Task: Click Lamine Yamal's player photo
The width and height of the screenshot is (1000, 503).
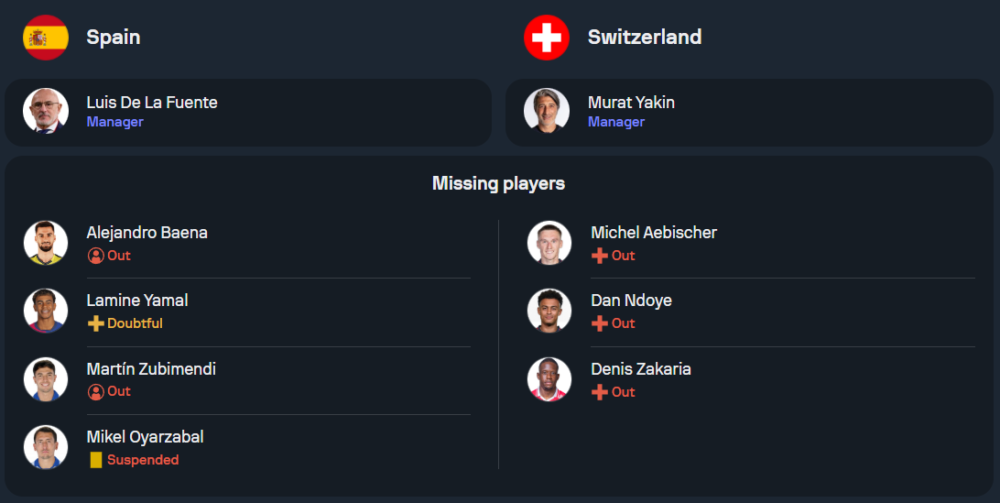Action: click(46, 311)
